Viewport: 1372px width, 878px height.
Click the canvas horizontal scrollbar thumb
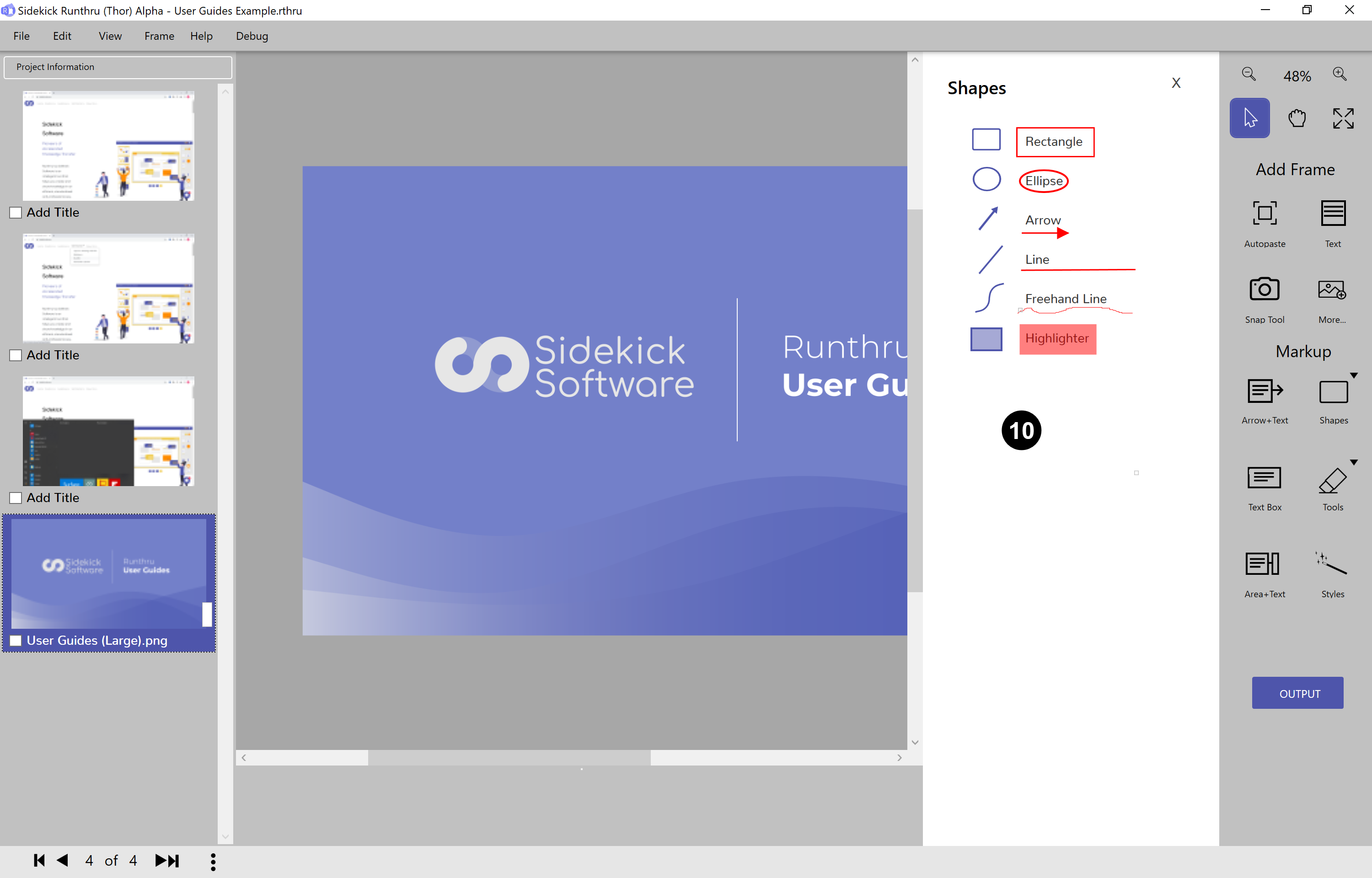(x=509, y=758)
